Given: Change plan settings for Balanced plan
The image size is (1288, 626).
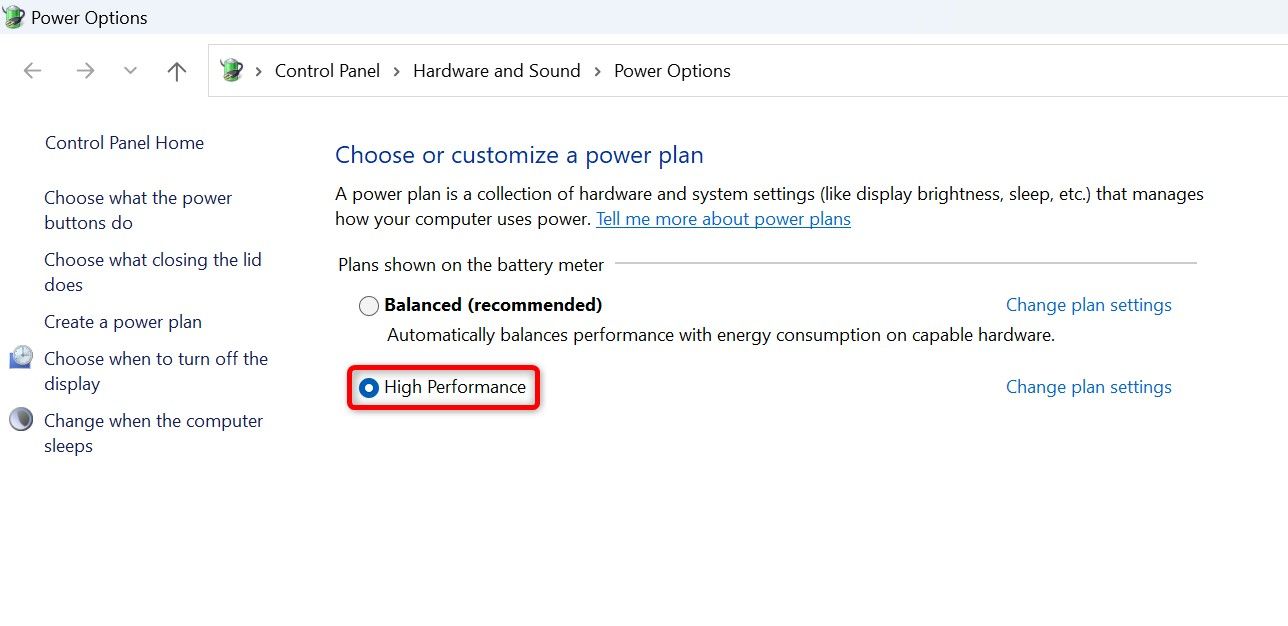Looking at the screenshot, I should pos(1088,305).
